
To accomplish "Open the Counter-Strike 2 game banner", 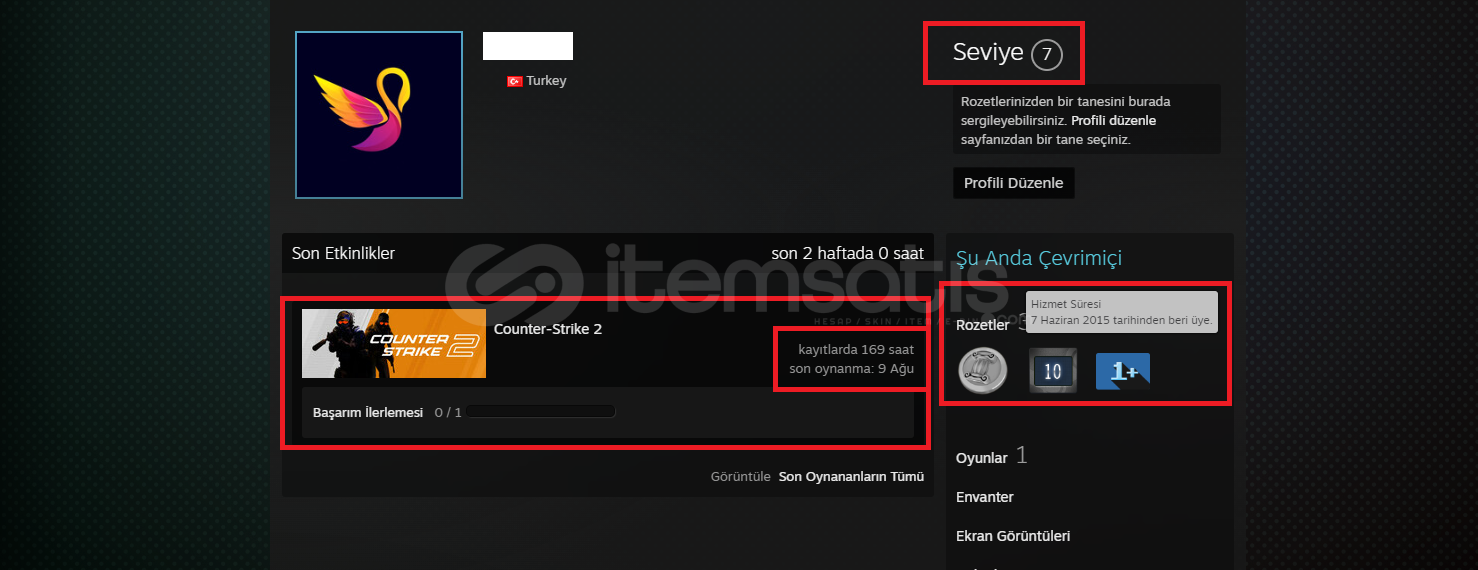I will pos(394,343).
